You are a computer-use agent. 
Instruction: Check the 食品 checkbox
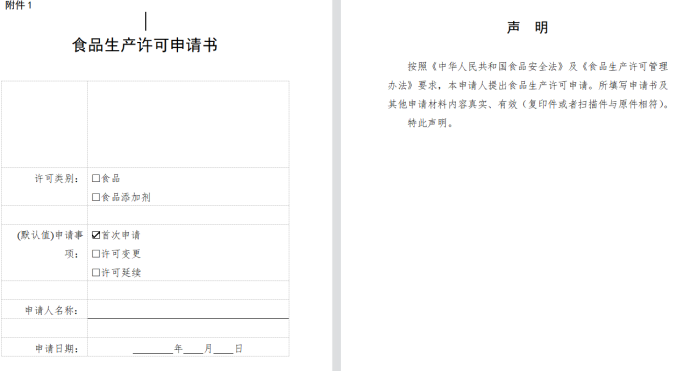[x=96, y=178]
